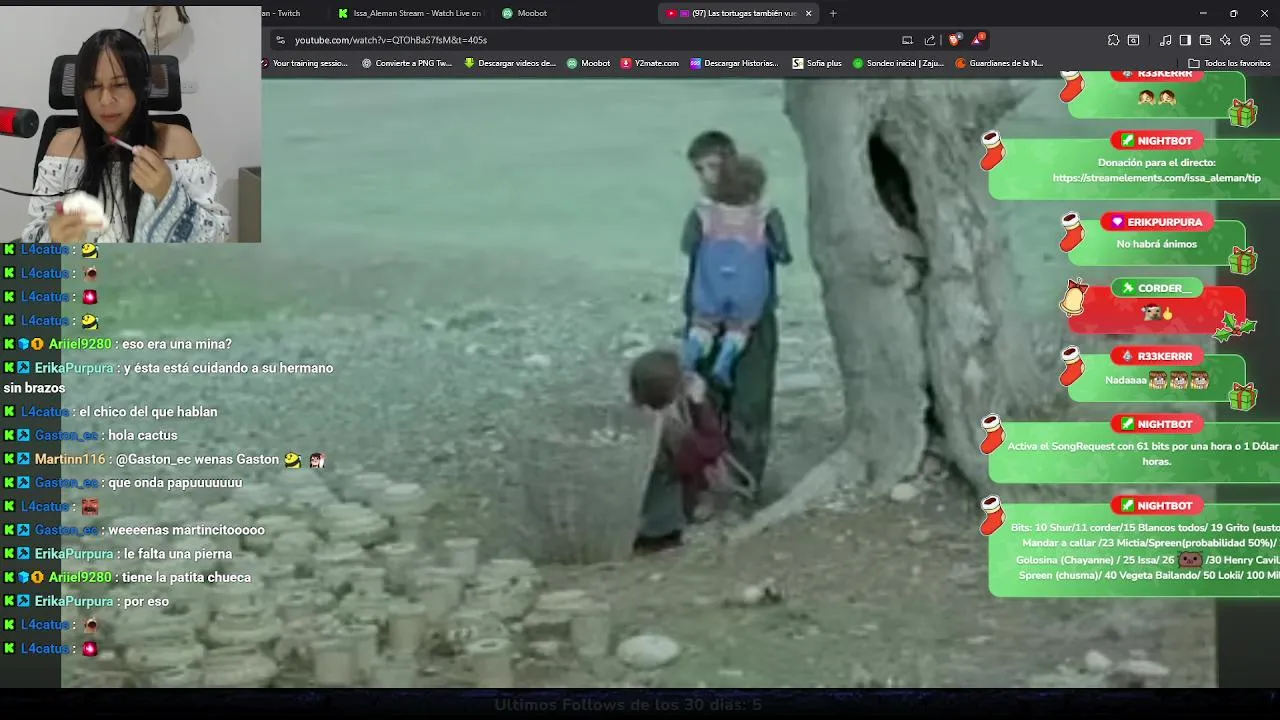The image size is (1280, 720).
Task: Open 'Descargar videos de...' bookmark
Action: (x=510, y=63)
